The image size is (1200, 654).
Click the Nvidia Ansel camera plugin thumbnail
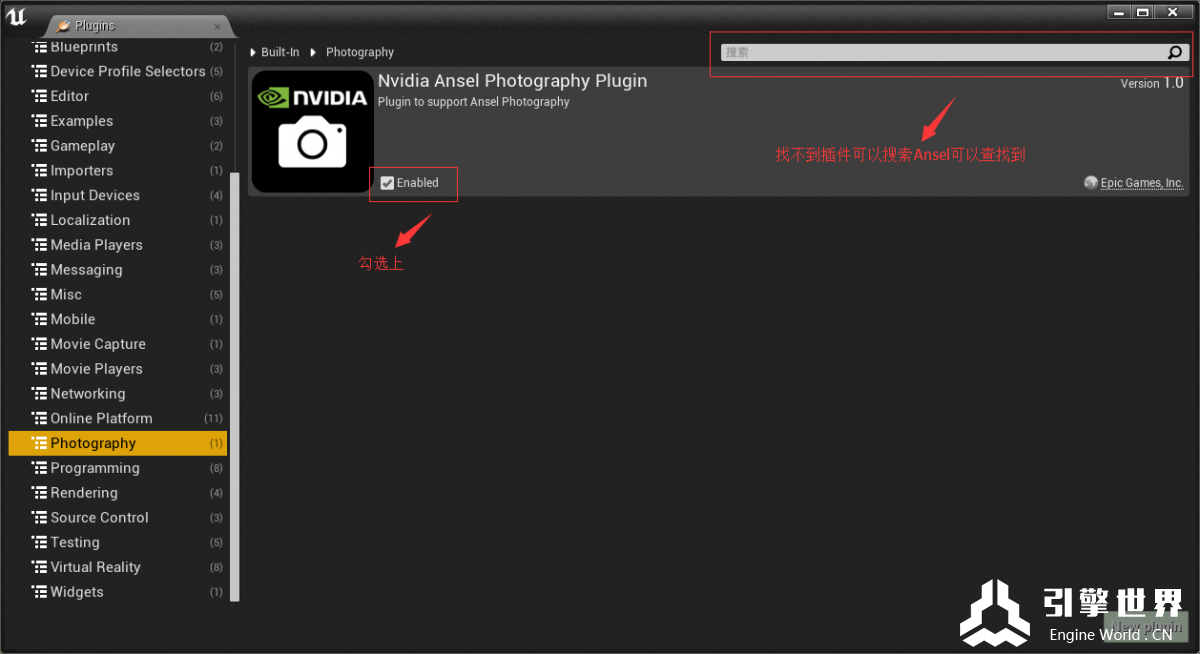tap(312, 131)
